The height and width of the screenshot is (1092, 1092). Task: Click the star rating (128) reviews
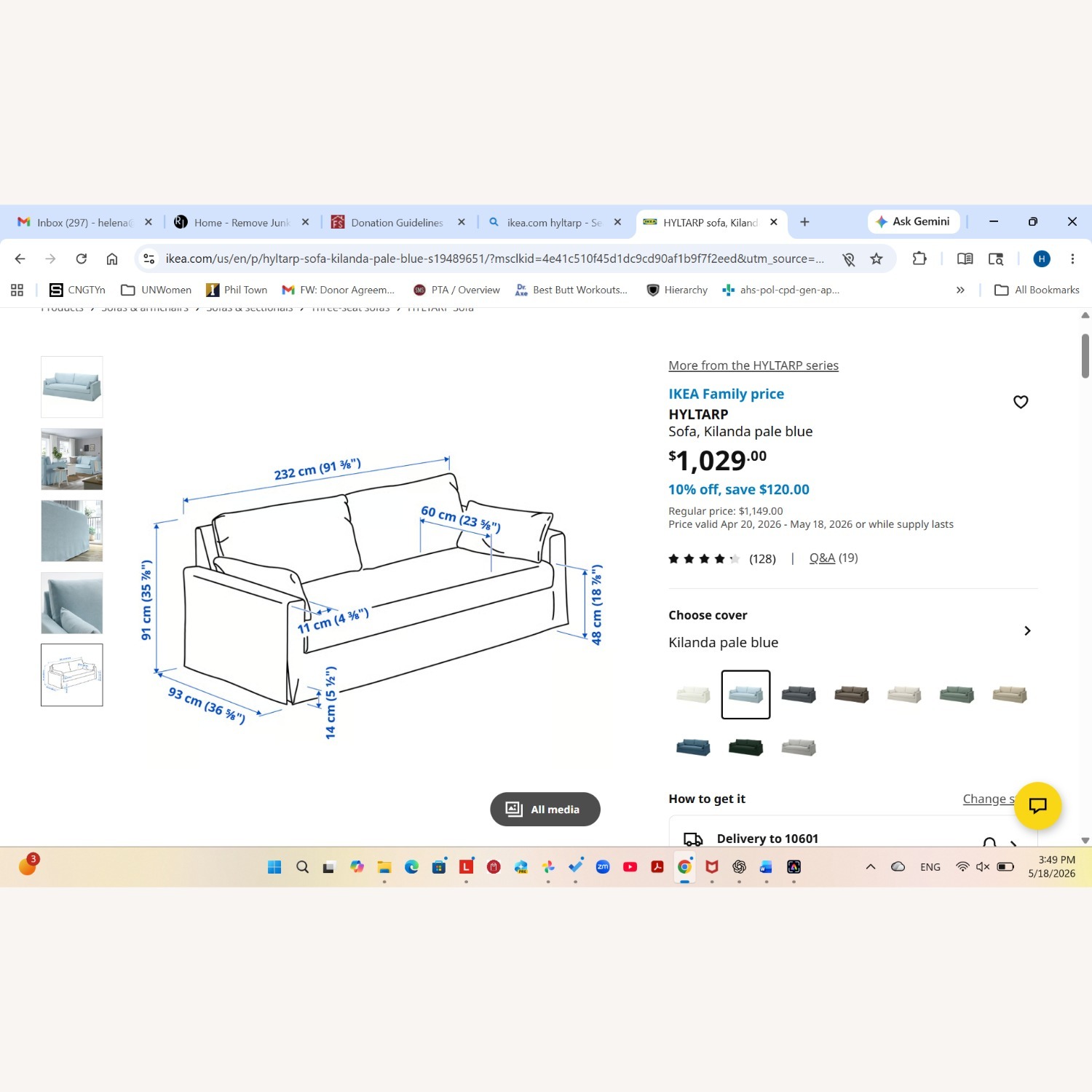tap(722, 558)
